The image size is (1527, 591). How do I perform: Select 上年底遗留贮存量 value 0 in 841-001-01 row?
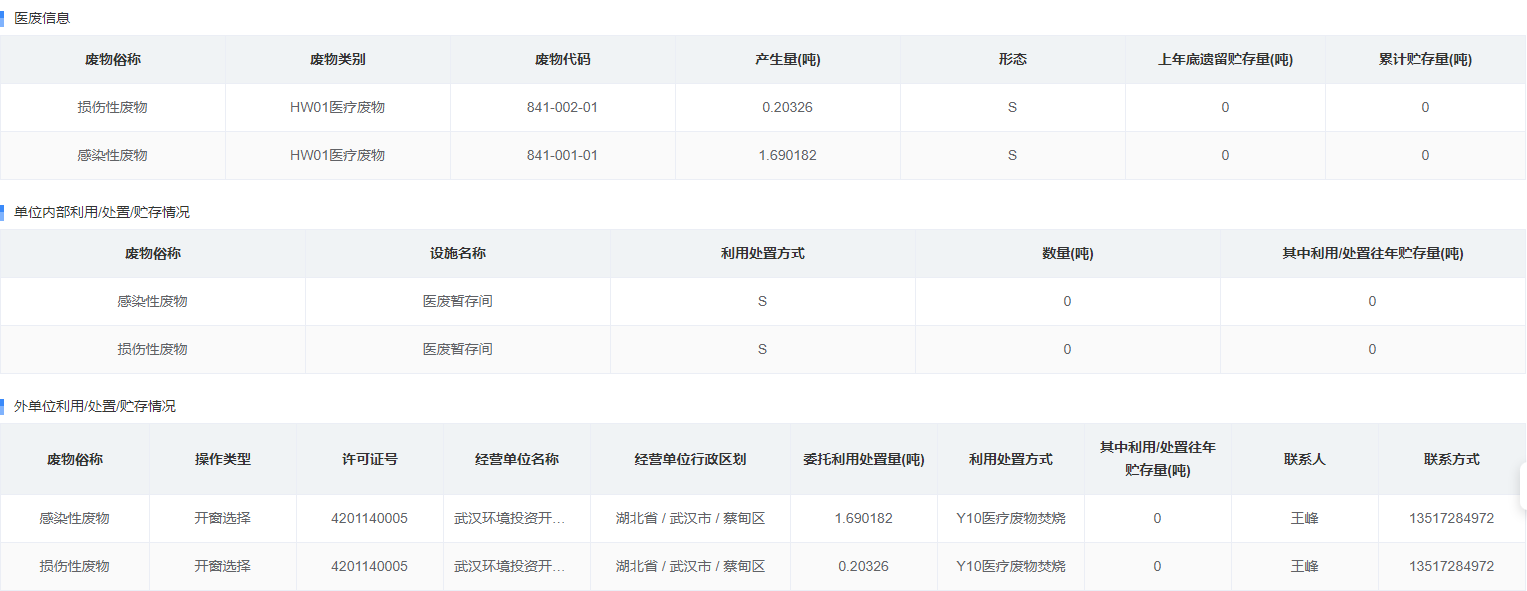[1225, 155]
